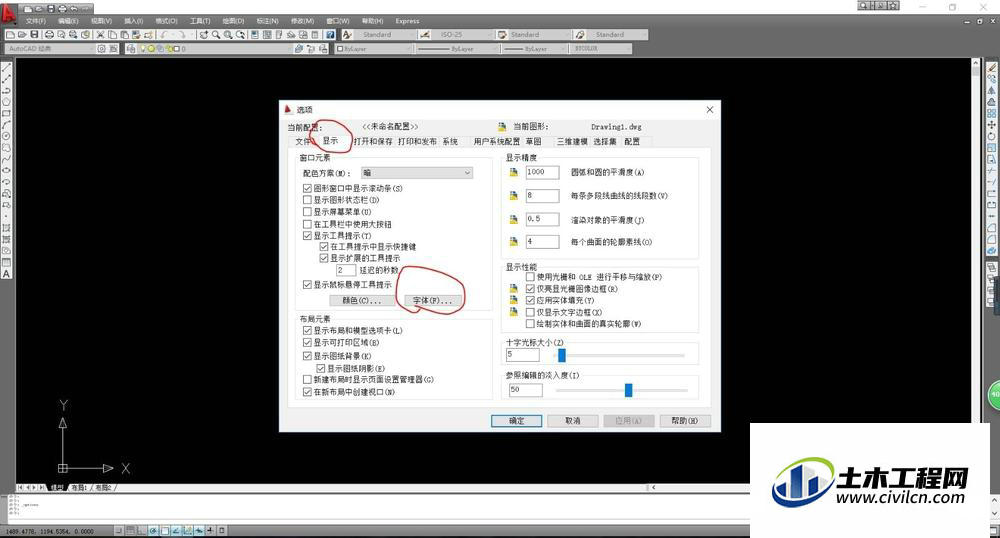
Task: Select the Zoom Previous icon
Action: (x=240, y=34)
